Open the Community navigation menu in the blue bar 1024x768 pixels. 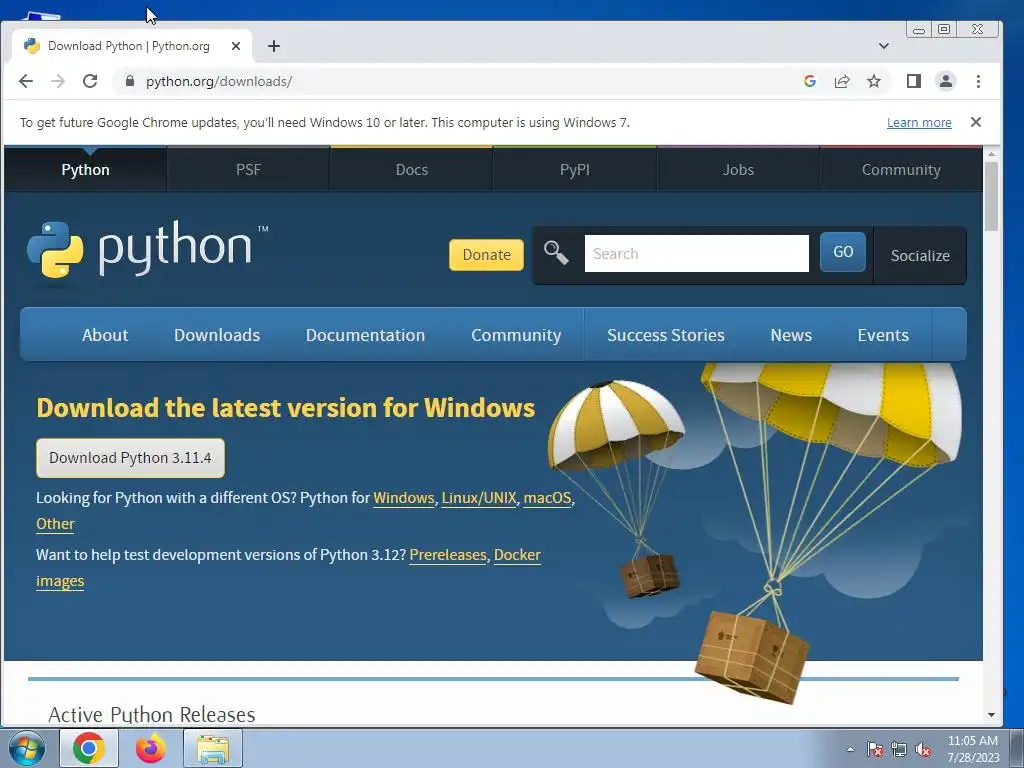516,335
